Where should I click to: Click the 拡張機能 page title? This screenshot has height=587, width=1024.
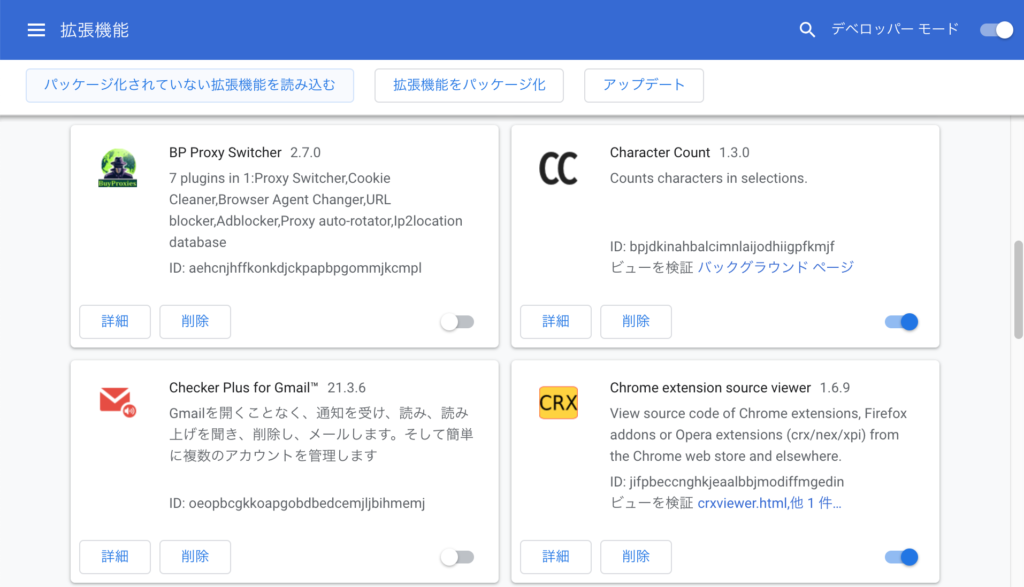point(95,30)
